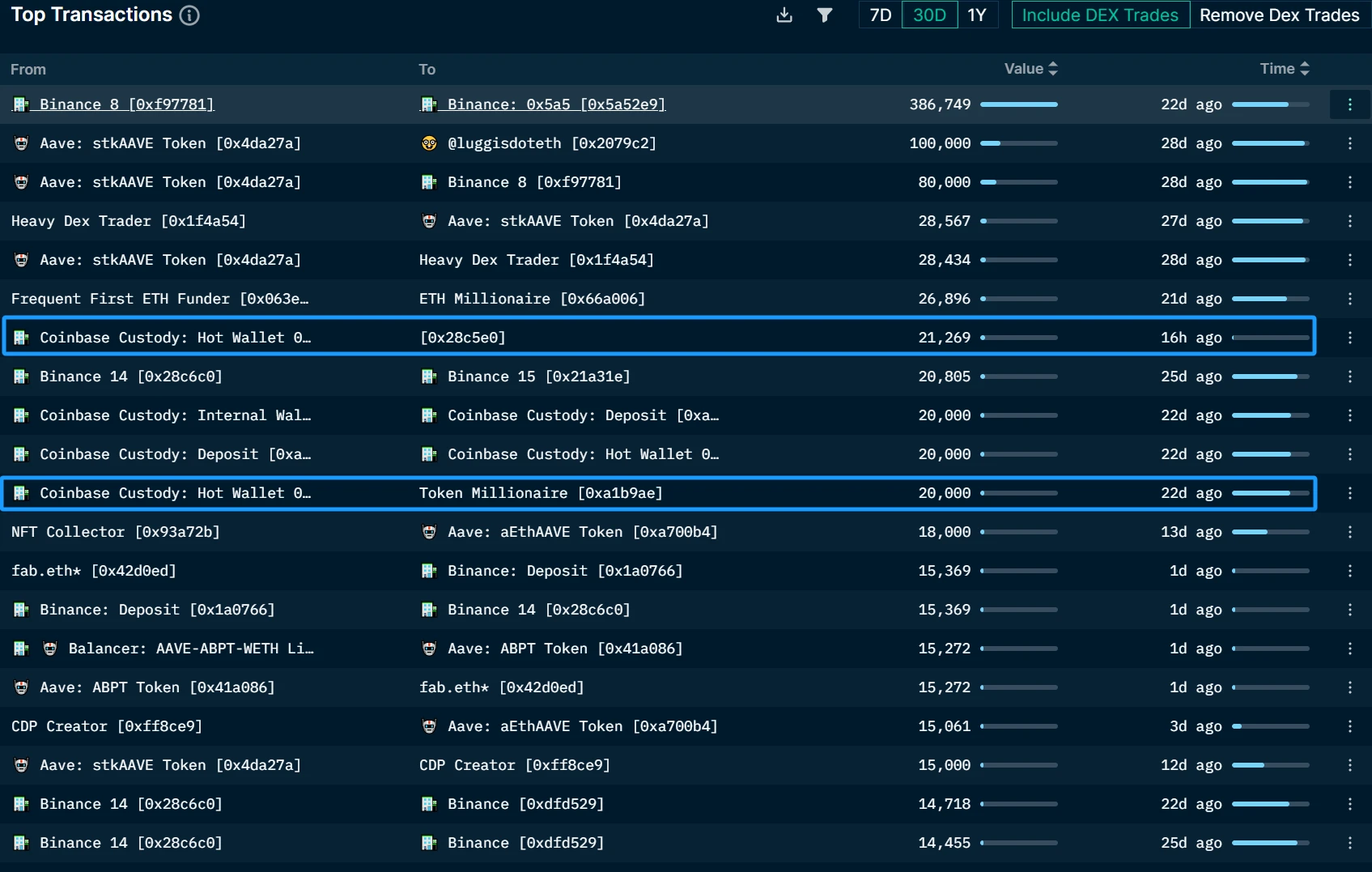Click the Aave icon beside ABPT Token sender

tap(21, 687)
